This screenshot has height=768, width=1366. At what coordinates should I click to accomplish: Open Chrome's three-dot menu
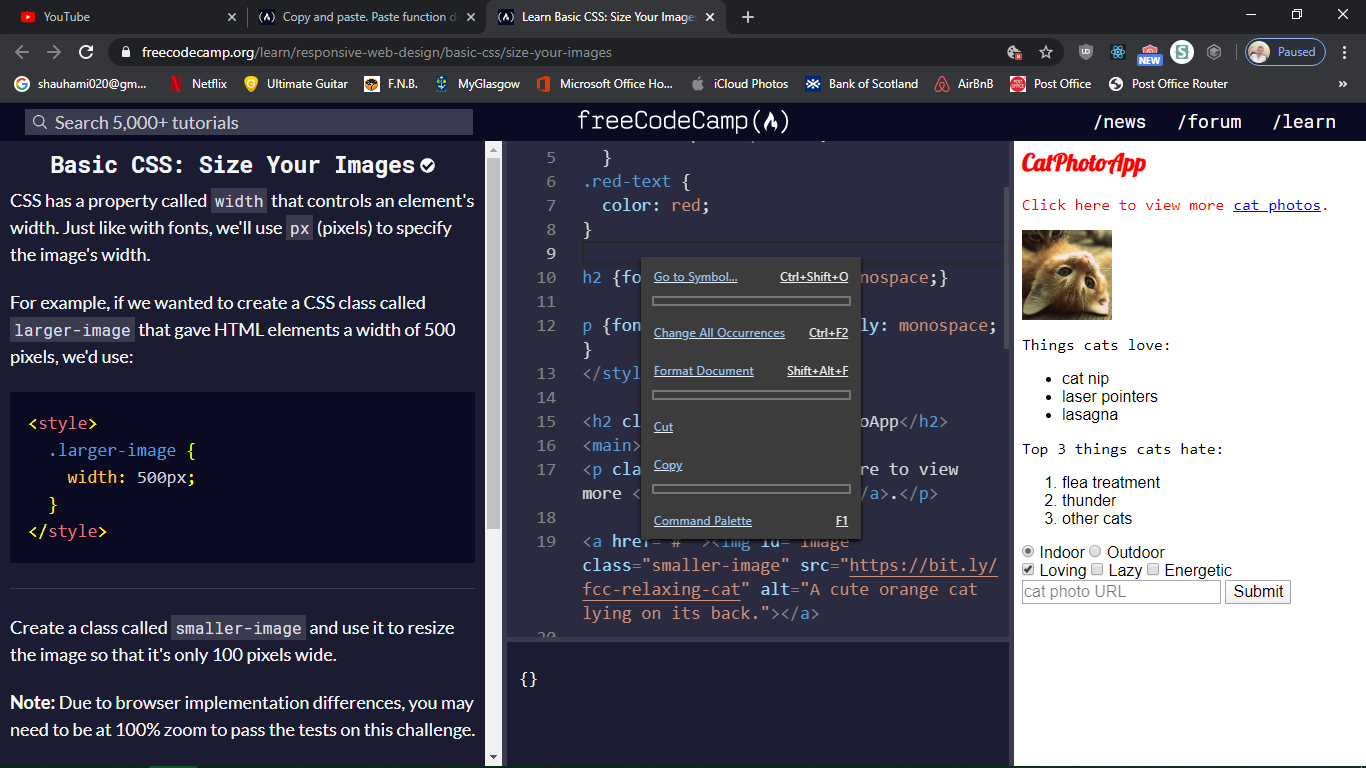point(1345,52)
